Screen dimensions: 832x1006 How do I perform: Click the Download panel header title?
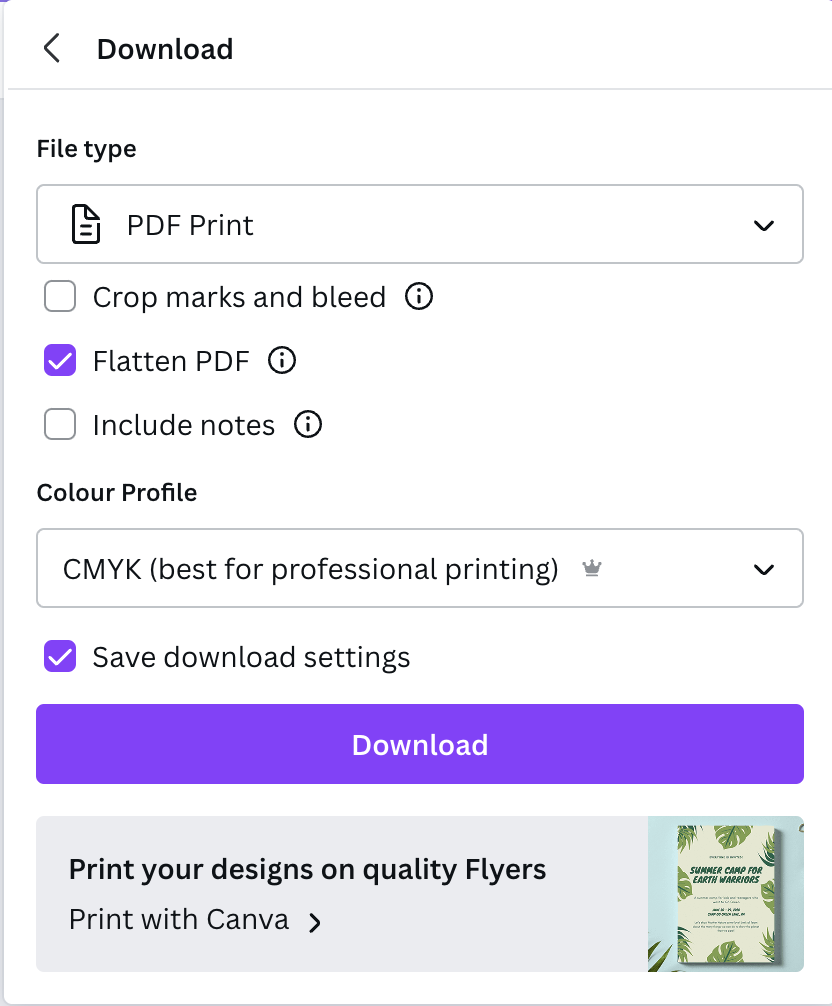point(165,49)
